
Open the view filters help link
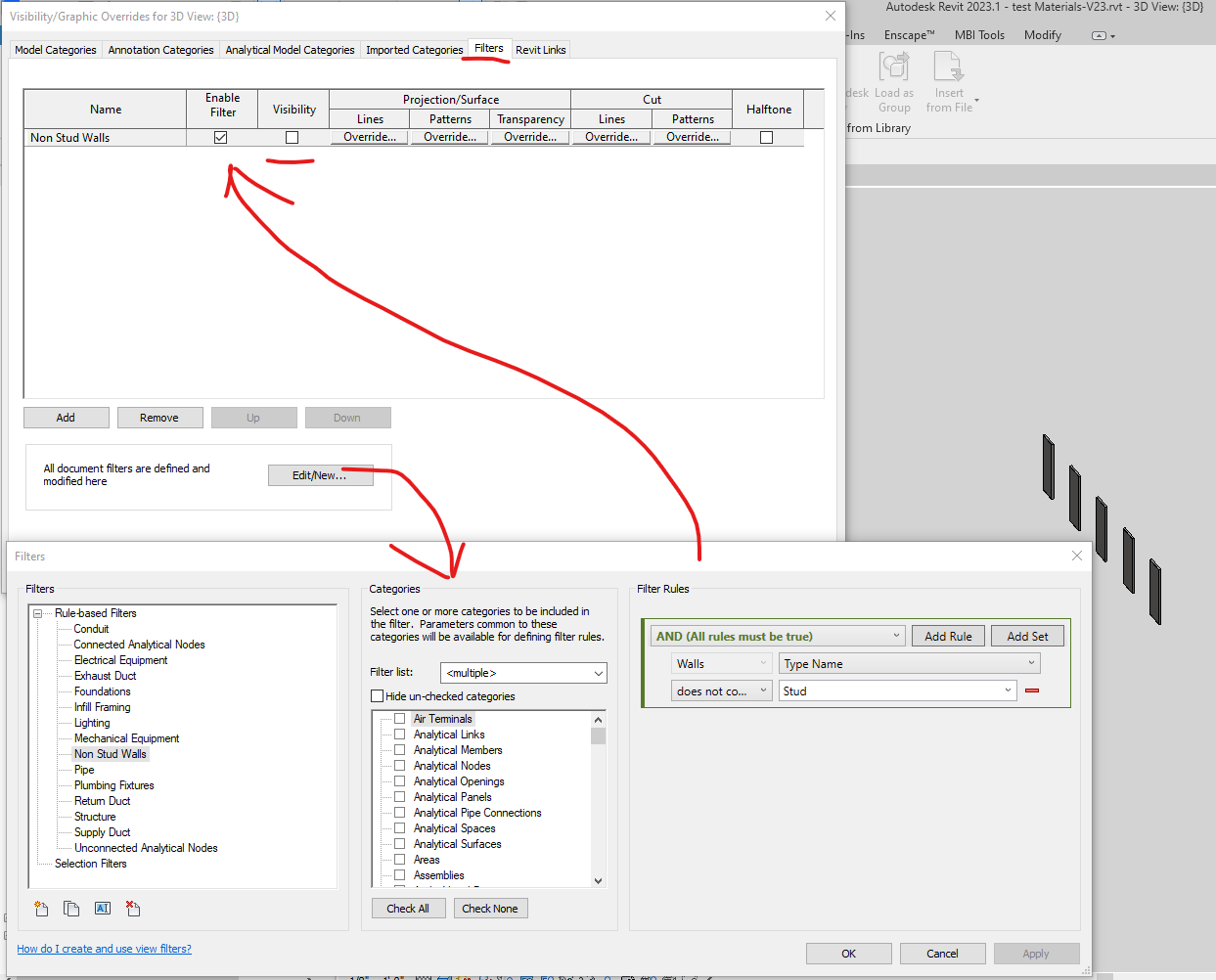pos(104,948)
